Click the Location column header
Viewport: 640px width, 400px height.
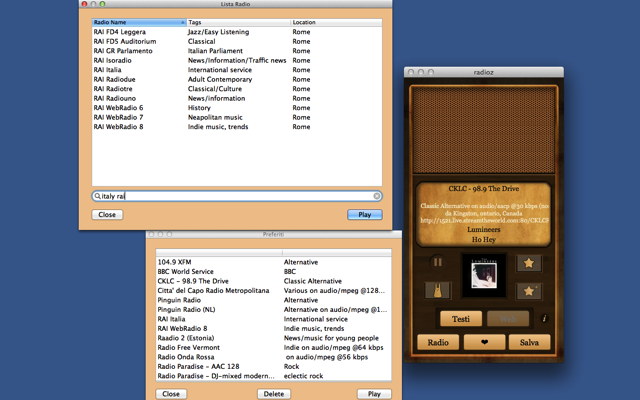pos(335,22)
